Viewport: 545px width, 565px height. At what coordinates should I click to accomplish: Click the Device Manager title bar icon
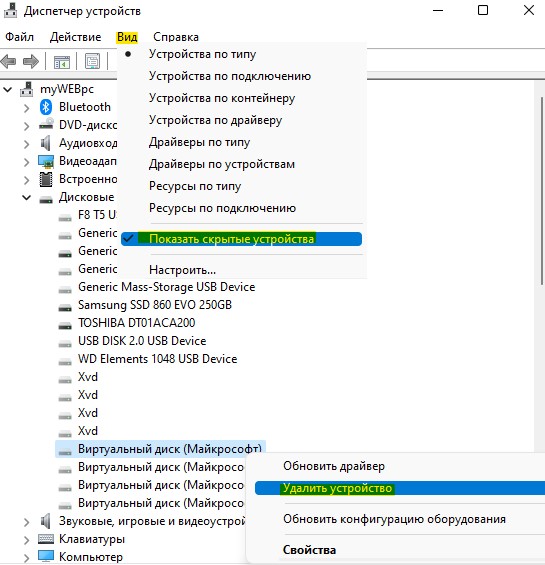pos(10,10)
